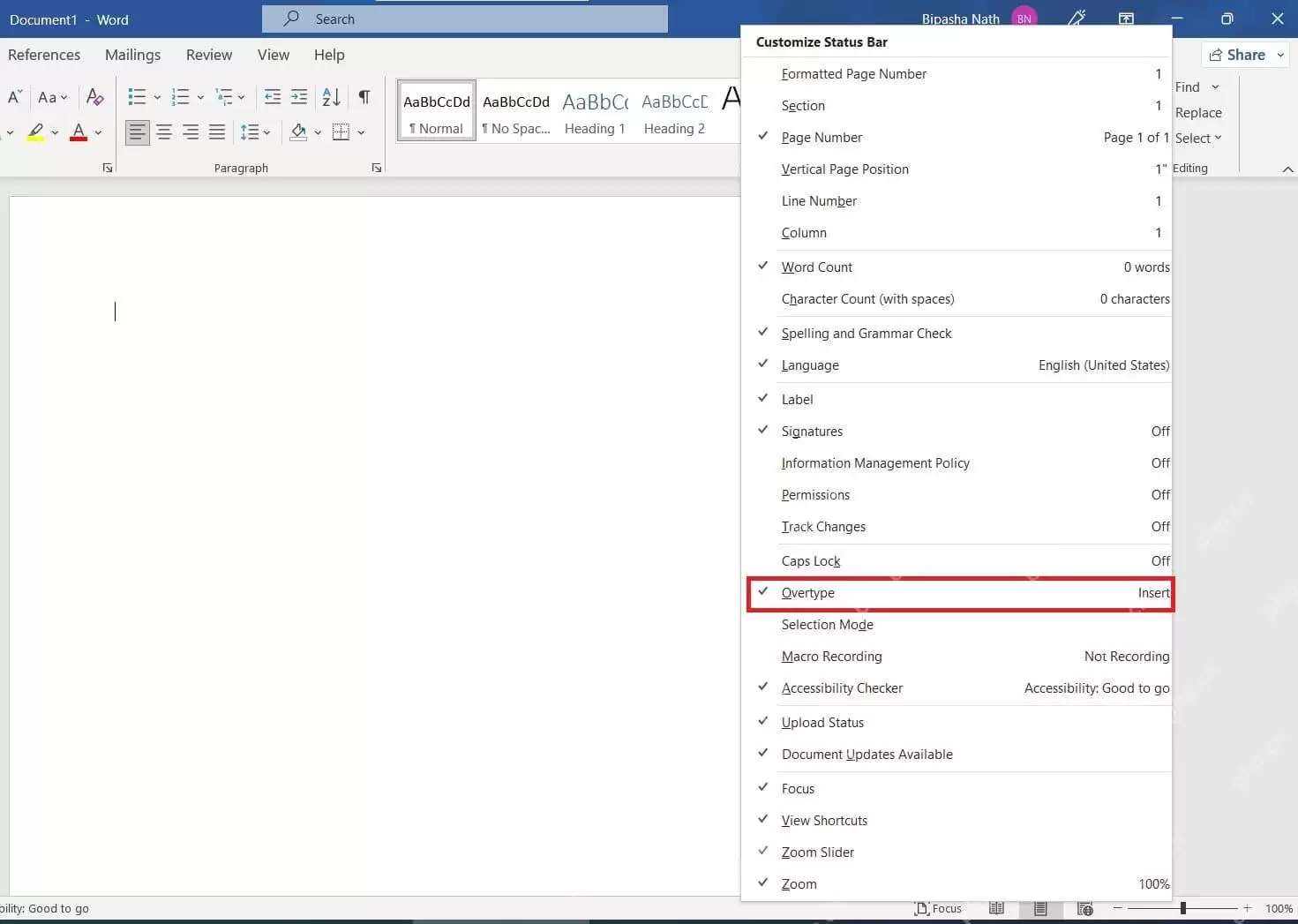Viewport: 1298px width, 924px height.
Task: Open the Paragraph settings dialog launcher
Action: (377, 168)
